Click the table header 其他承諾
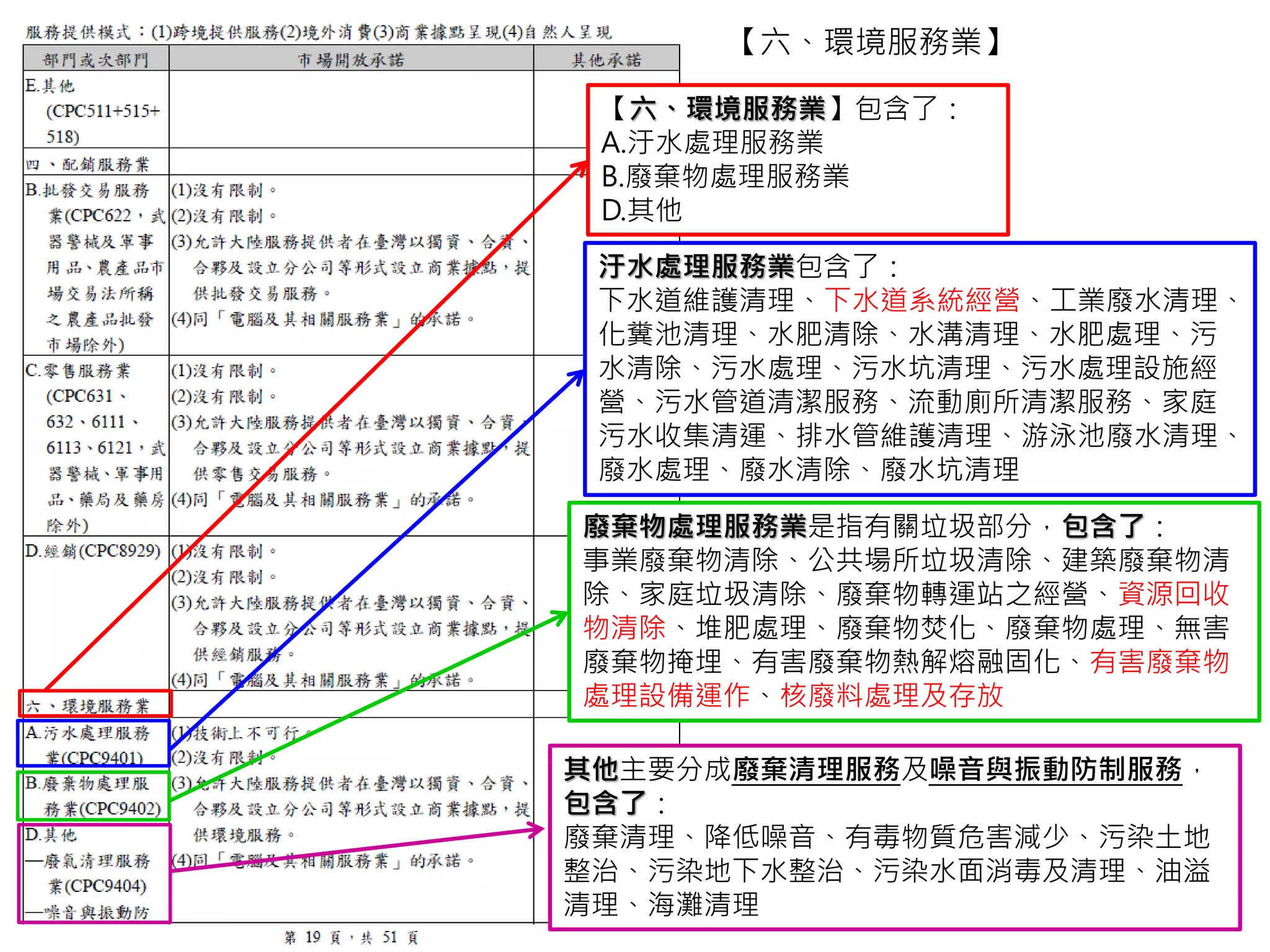 [606, 59]
